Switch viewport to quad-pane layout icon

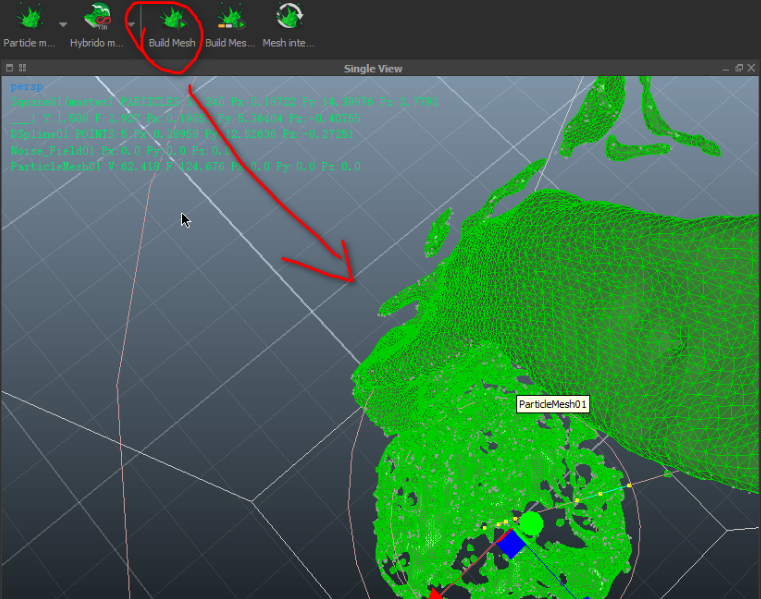coord(22,68)
